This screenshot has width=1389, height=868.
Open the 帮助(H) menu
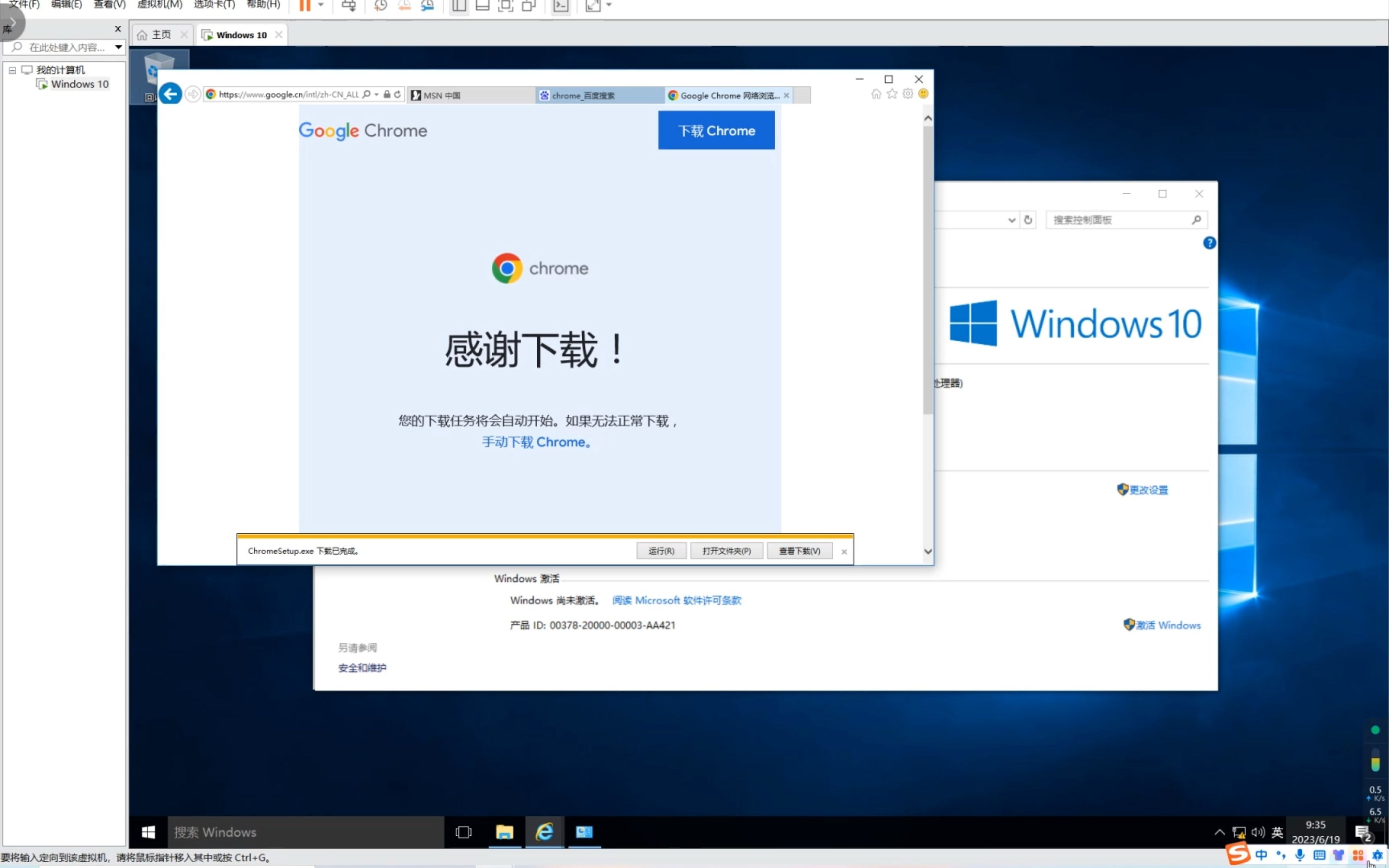(264, 5)
